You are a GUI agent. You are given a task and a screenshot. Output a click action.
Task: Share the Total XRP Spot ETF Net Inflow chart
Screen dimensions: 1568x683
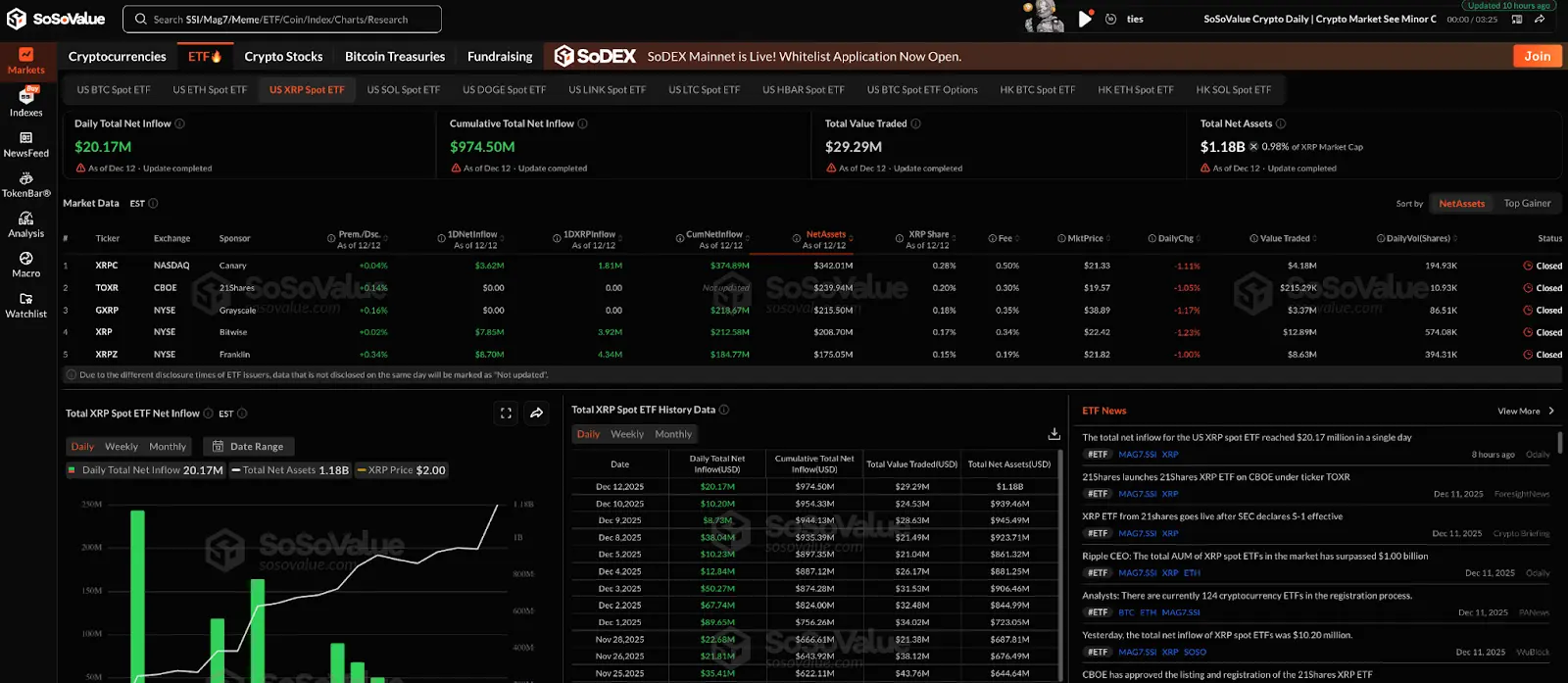tap(537, 414)
